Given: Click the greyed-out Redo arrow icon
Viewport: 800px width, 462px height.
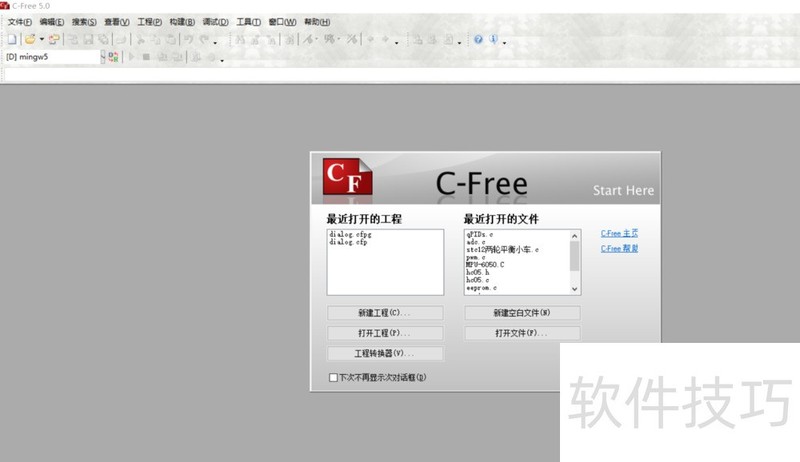Looking at the screenshot, I should (x=204, y=39).
